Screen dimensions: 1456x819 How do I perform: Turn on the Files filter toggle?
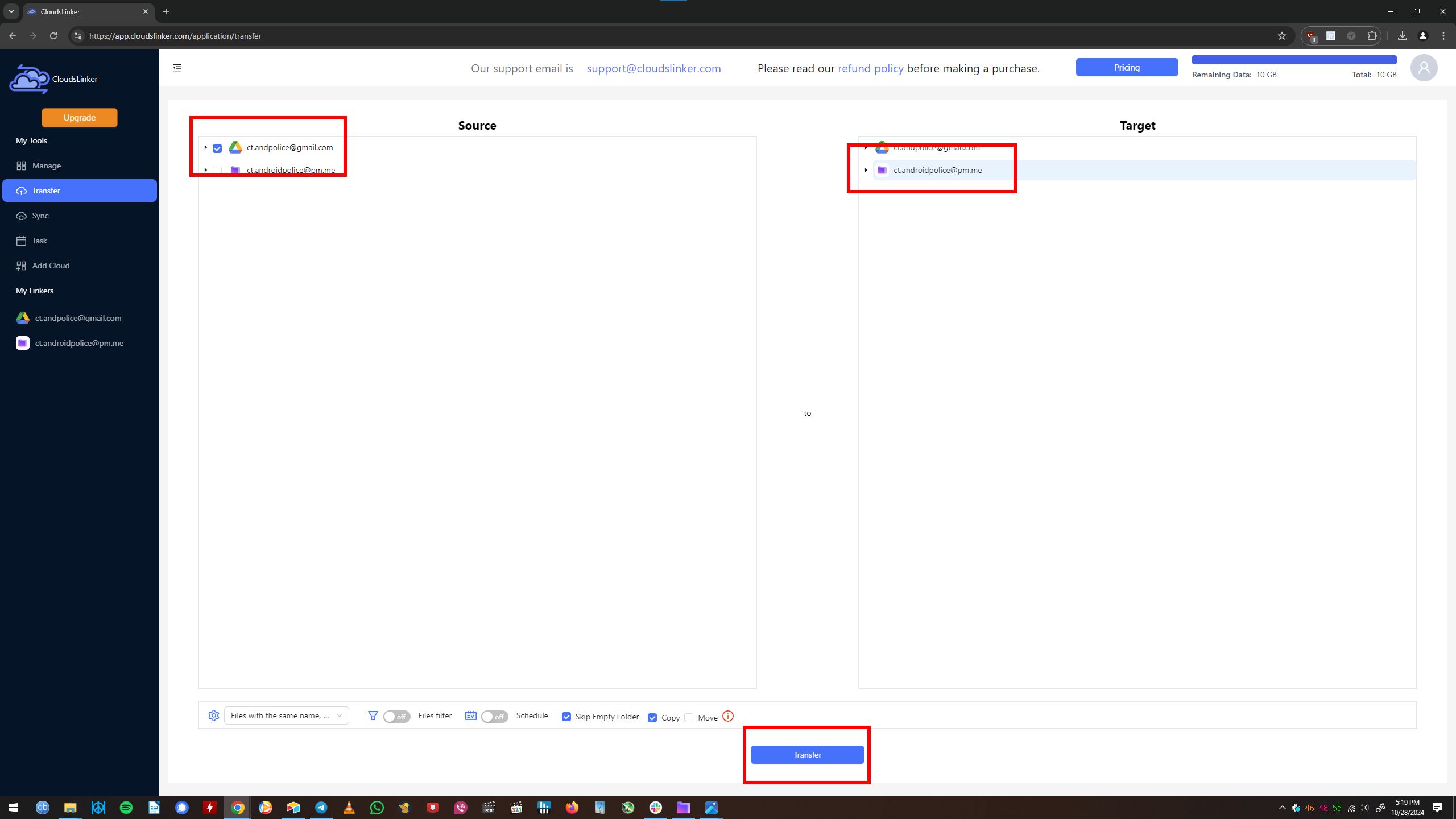tap(396, 717)
